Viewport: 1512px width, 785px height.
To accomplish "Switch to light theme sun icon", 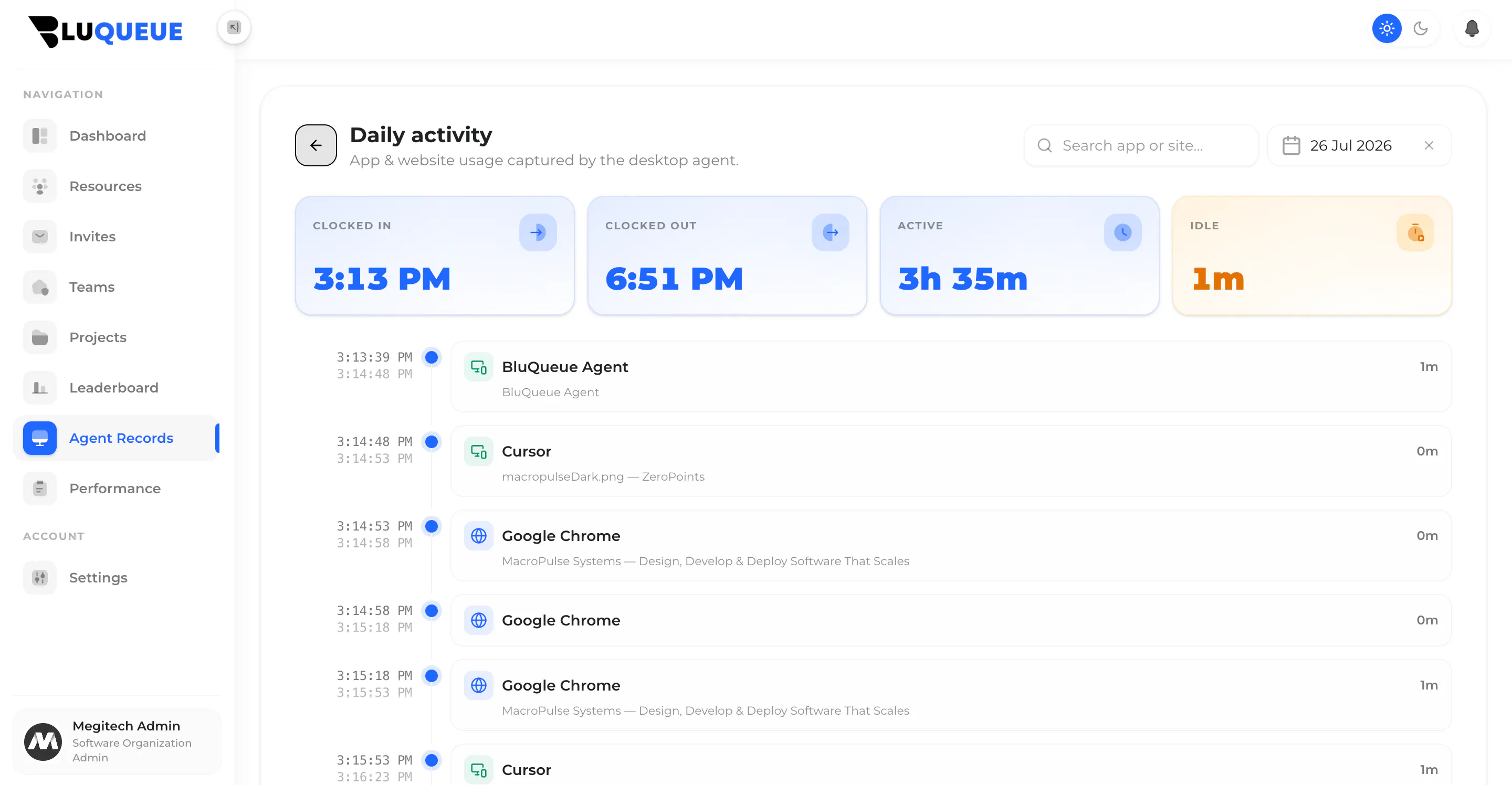I will click(x=1387, y=28).
